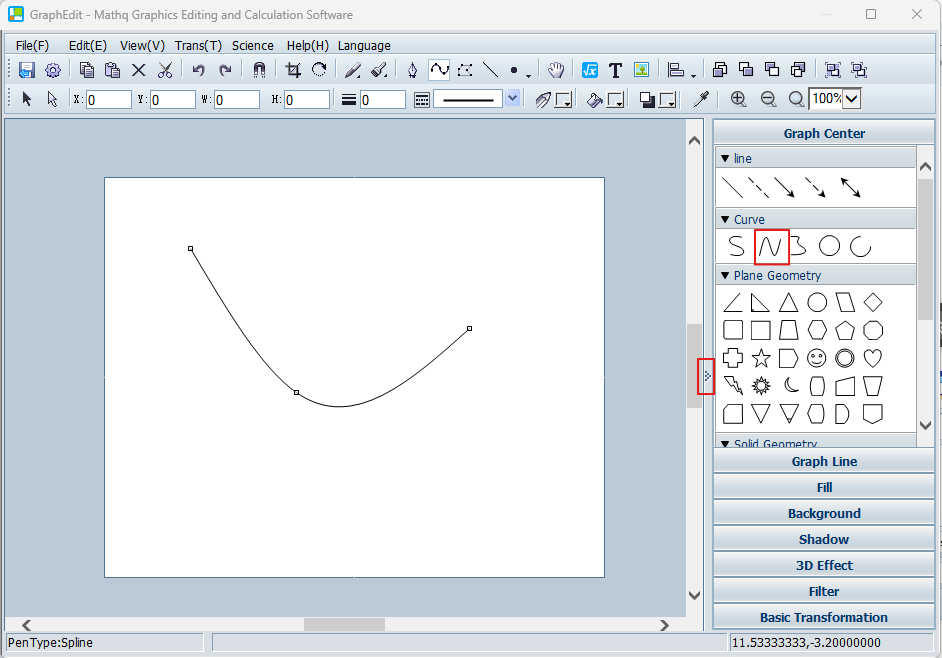Click the Redo arrow icon

[225, 70]
